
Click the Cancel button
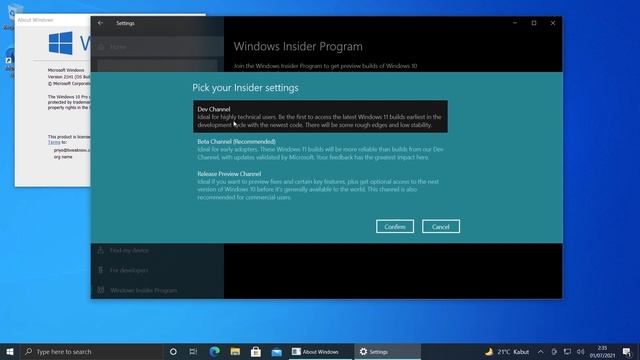441,227
